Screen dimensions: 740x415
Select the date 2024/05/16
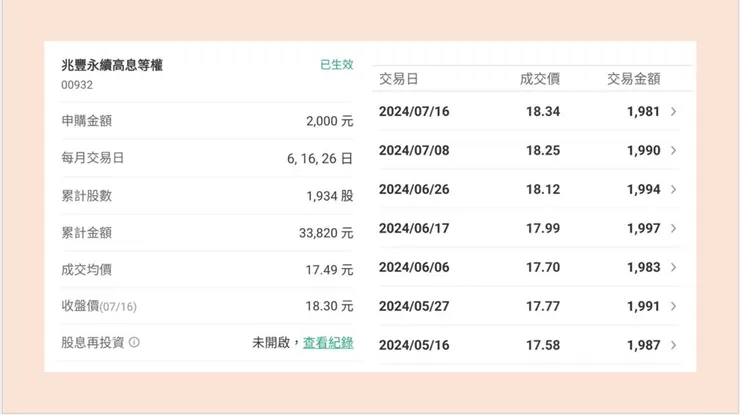click(x=414, y=345)
